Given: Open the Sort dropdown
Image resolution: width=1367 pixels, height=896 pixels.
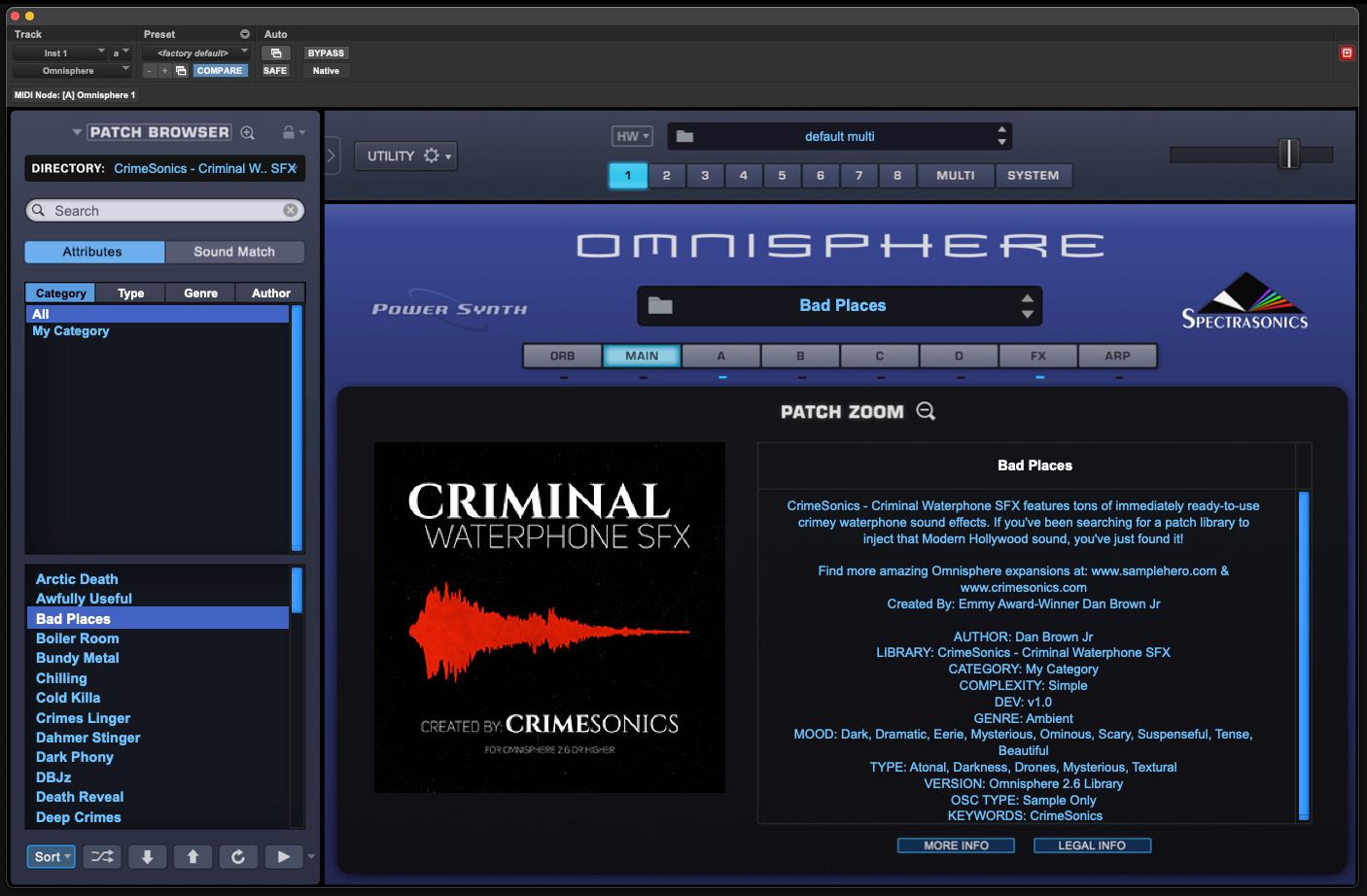Looking at the screenshot, I should click(x=51, y=856).
